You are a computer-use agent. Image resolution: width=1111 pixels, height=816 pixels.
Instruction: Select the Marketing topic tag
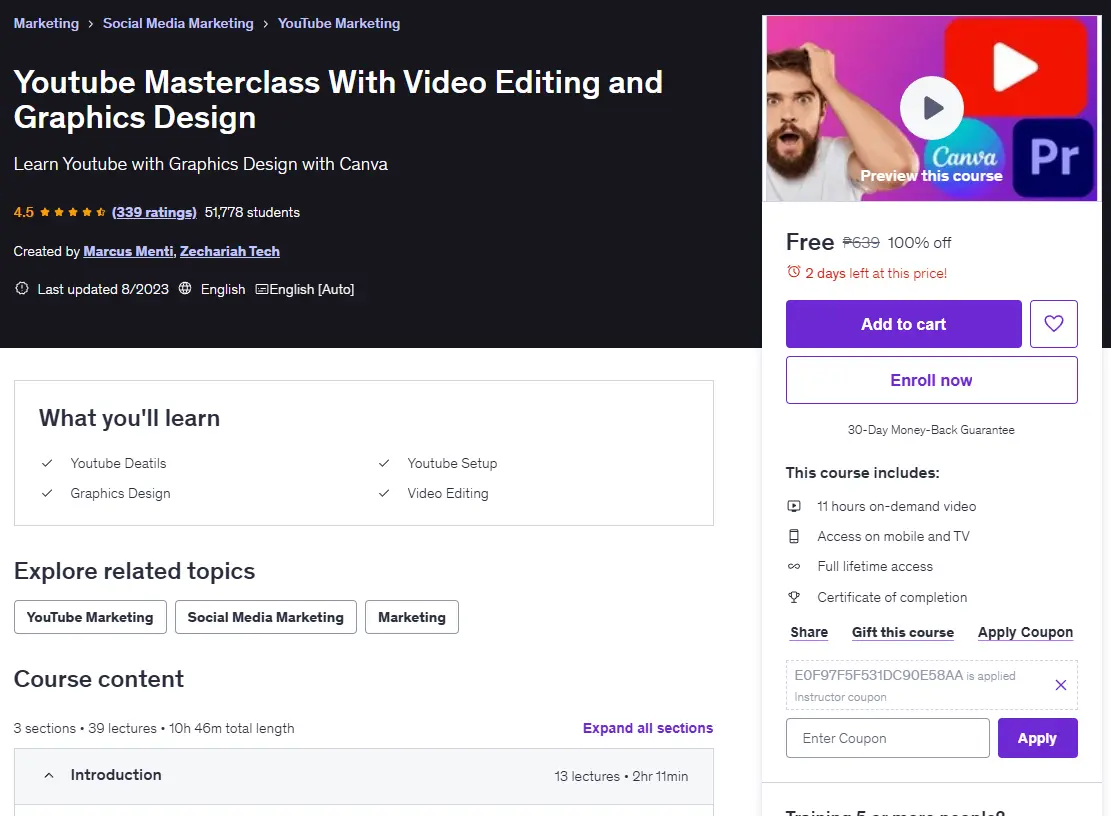pos(412,617)
